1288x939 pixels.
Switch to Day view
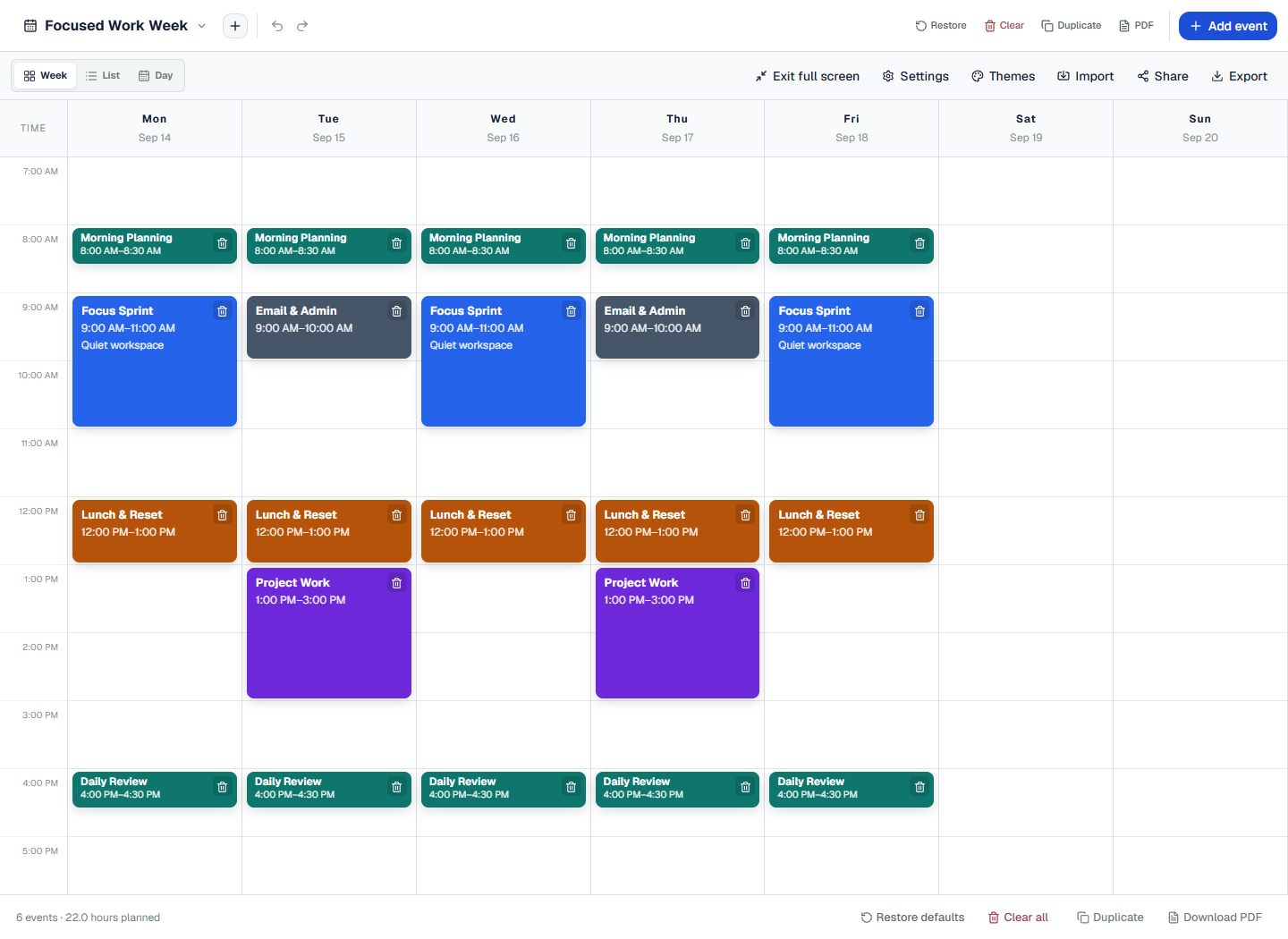click(x=156, y=76)
